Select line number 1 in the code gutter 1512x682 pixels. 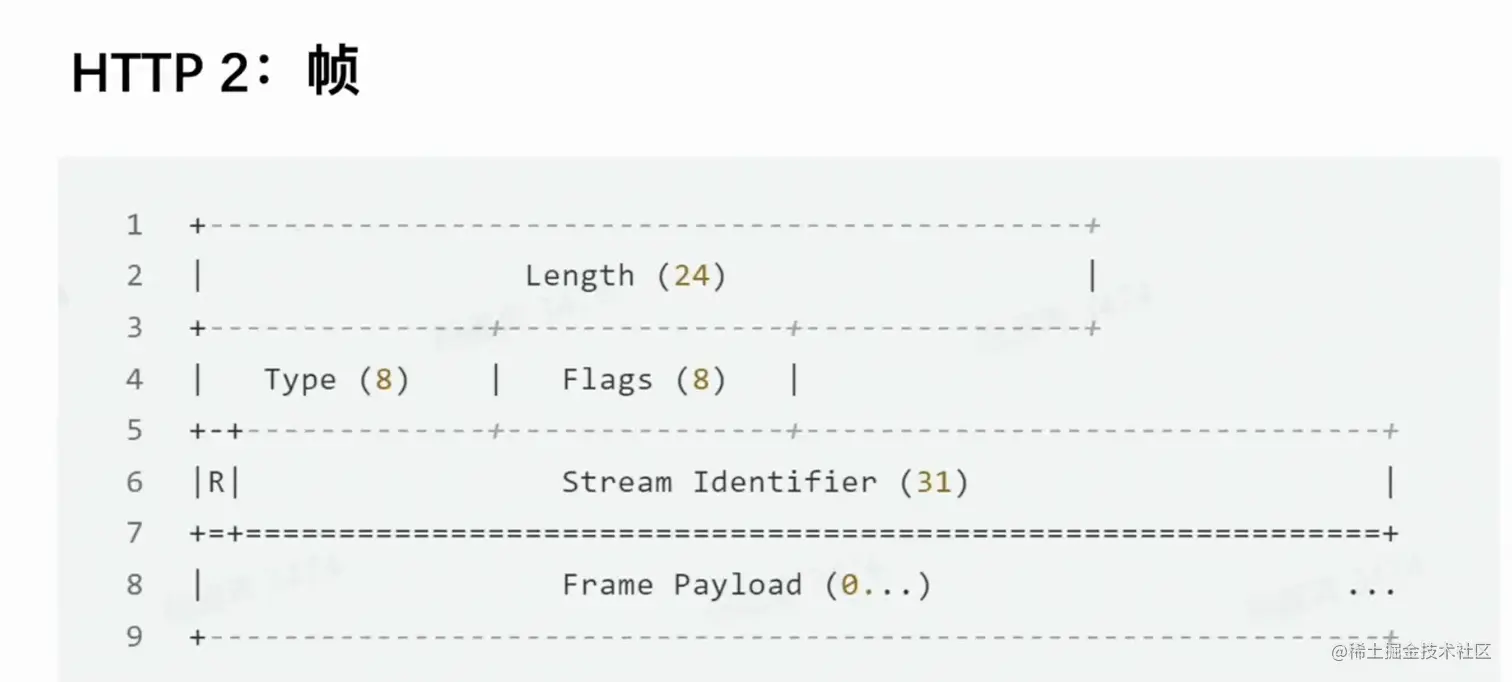(135, 225)
